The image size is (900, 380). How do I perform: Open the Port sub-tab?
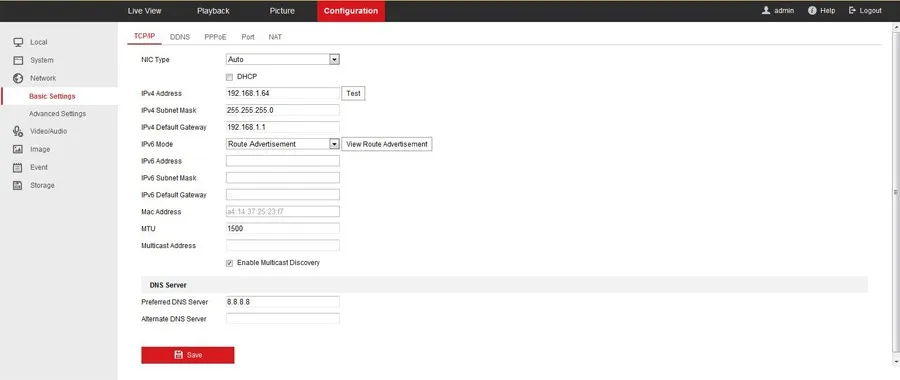pyautogui.click(x=248, y=37)
